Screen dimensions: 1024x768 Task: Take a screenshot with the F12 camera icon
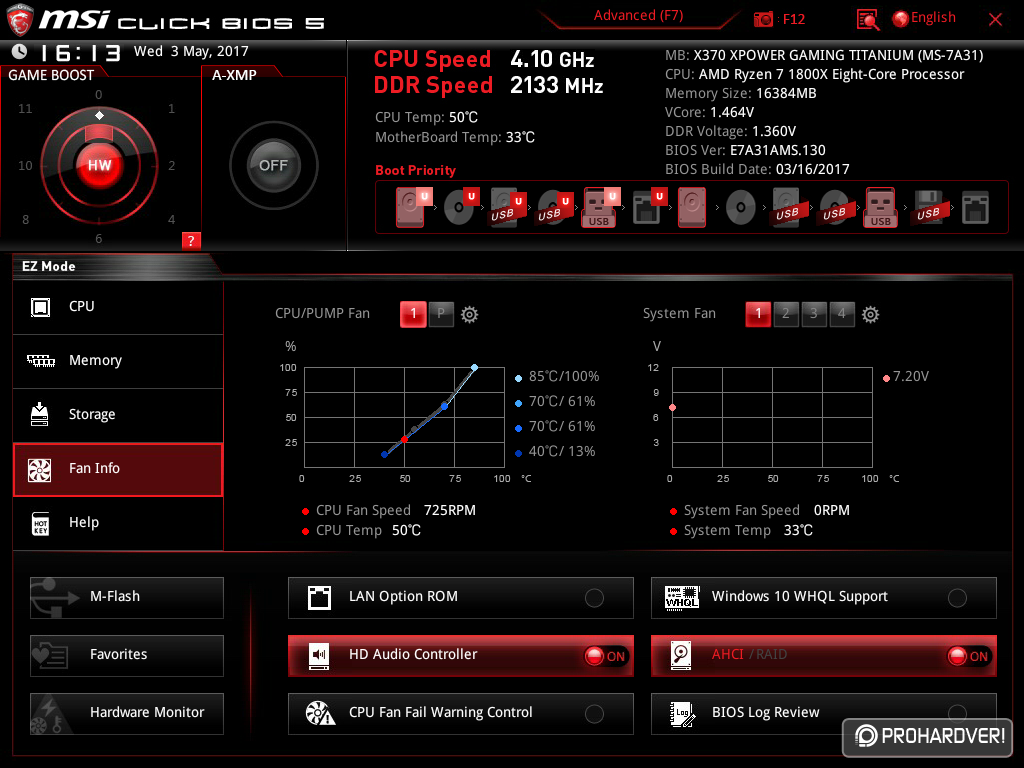[763, 20]
